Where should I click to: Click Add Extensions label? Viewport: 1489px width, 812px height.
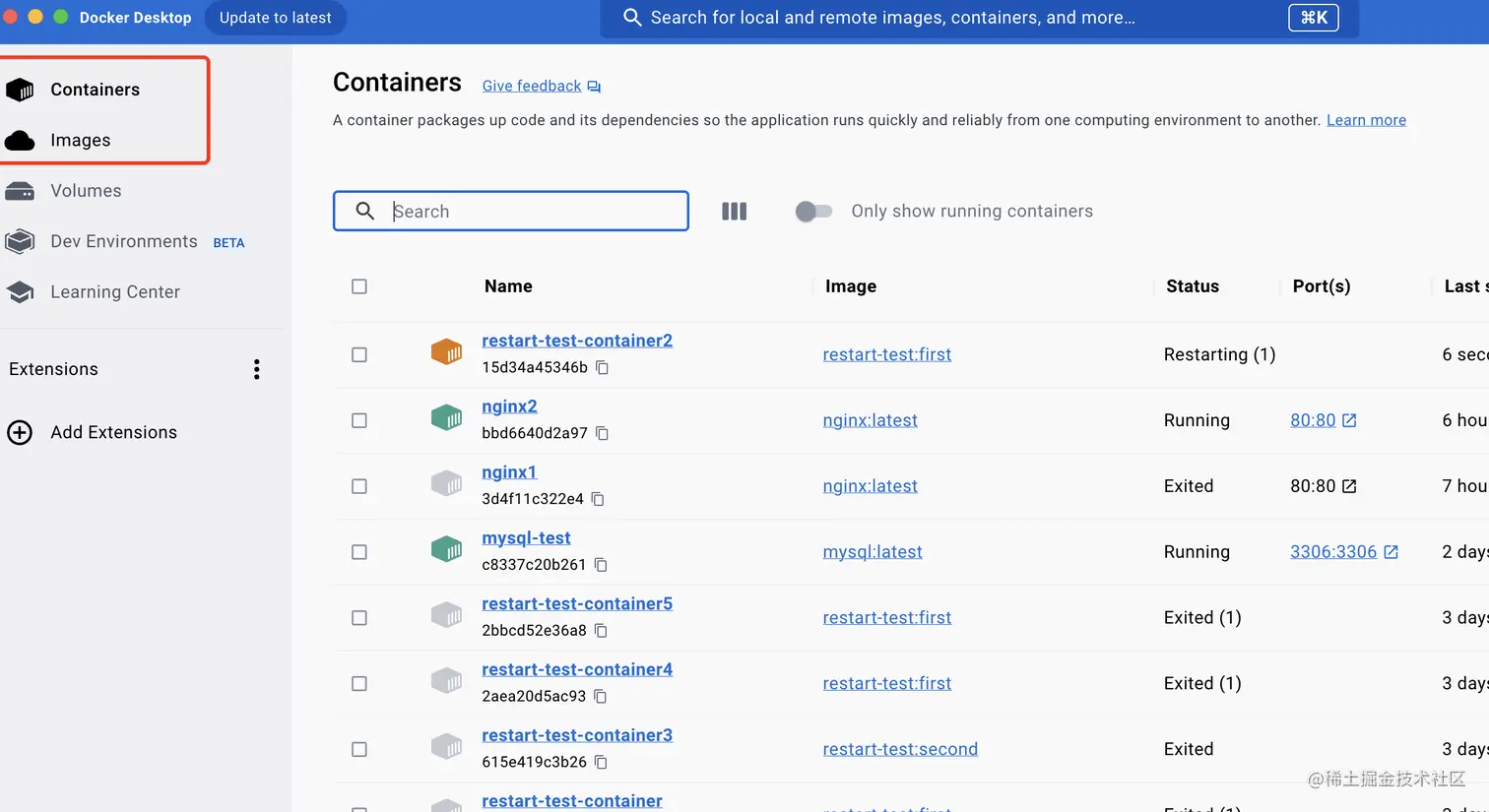click(x=114, y=432)
